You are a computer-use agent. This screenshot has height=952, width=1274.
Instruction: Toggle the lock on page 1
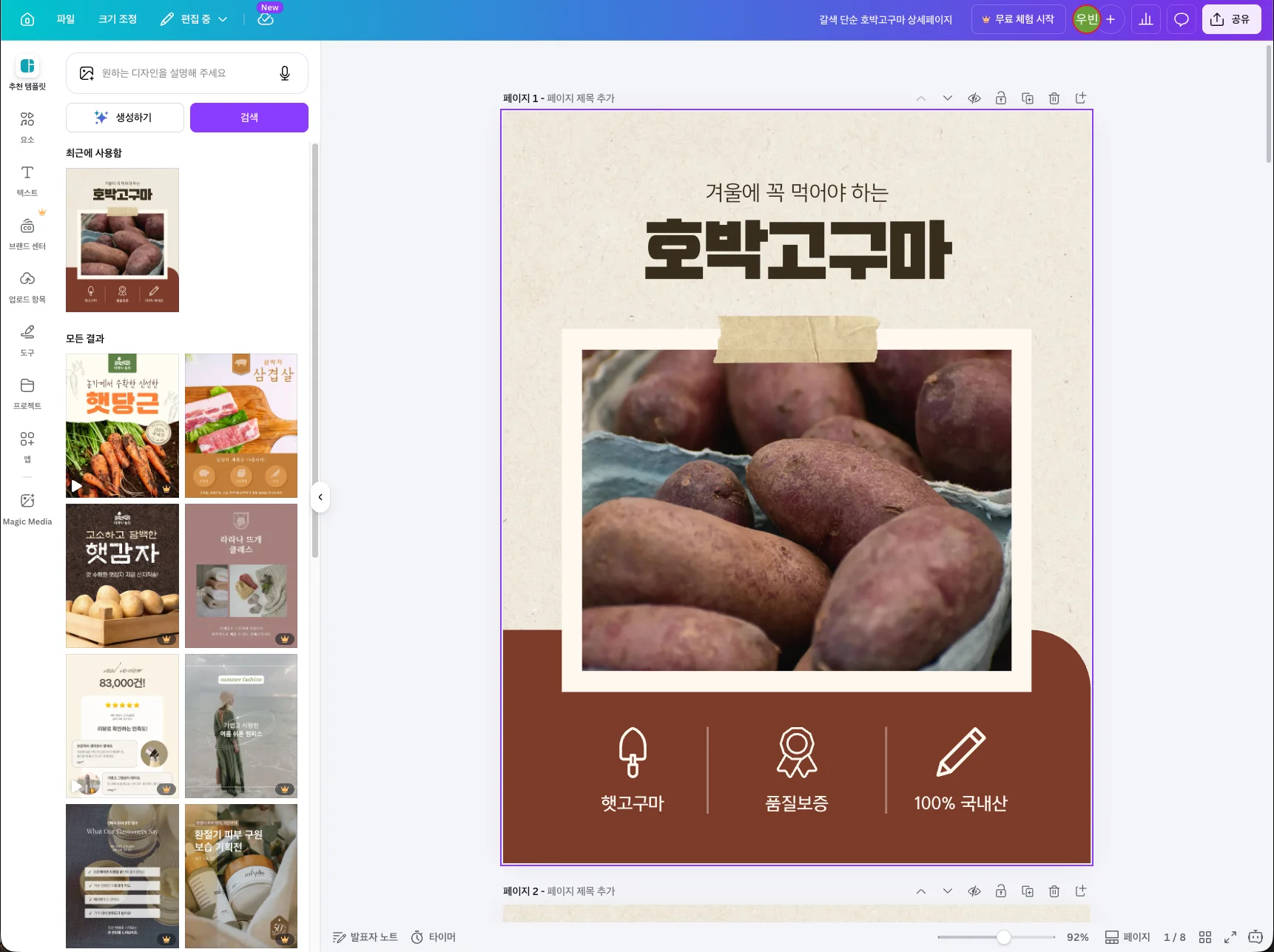[1001, 98]
